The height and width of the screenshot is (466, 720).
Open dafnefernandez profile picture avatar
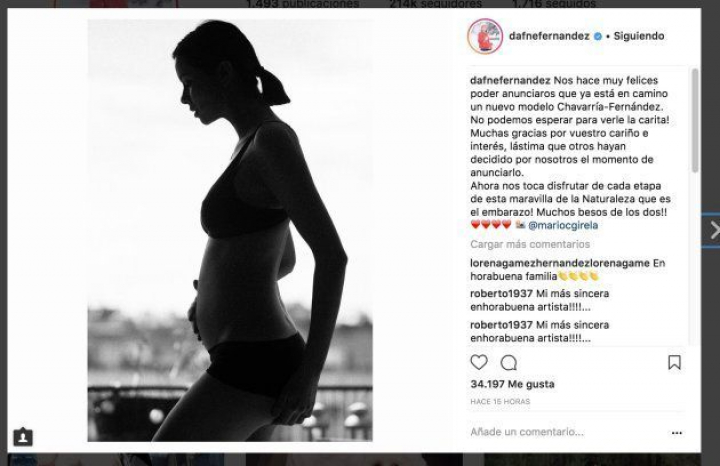[x=485, y=36]
